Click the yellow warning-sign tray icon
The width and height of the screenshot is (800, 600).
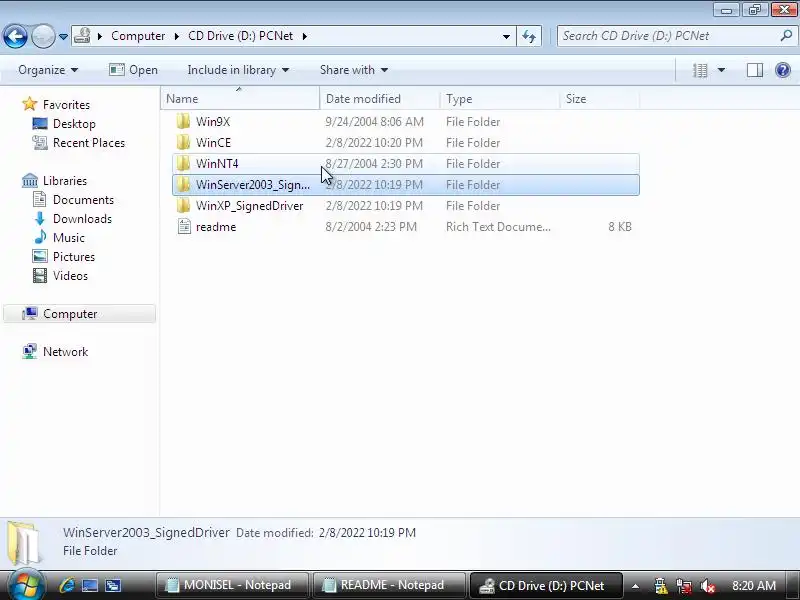[x=660, y=586]
